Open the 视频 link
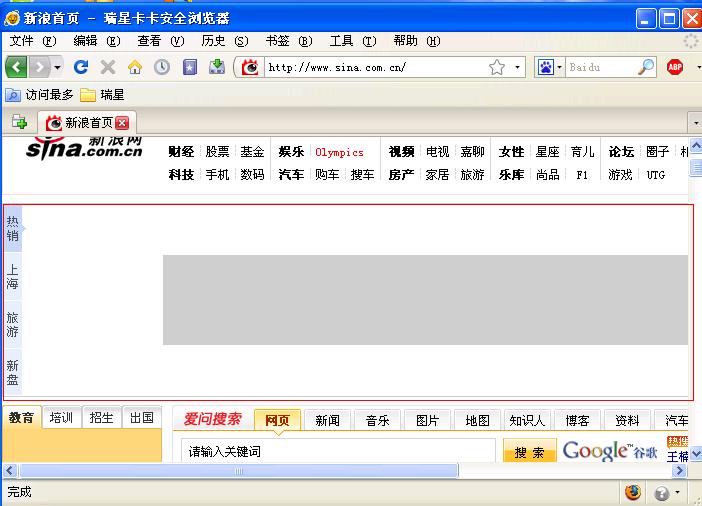 pyautogui.click(x=401, y=152)
